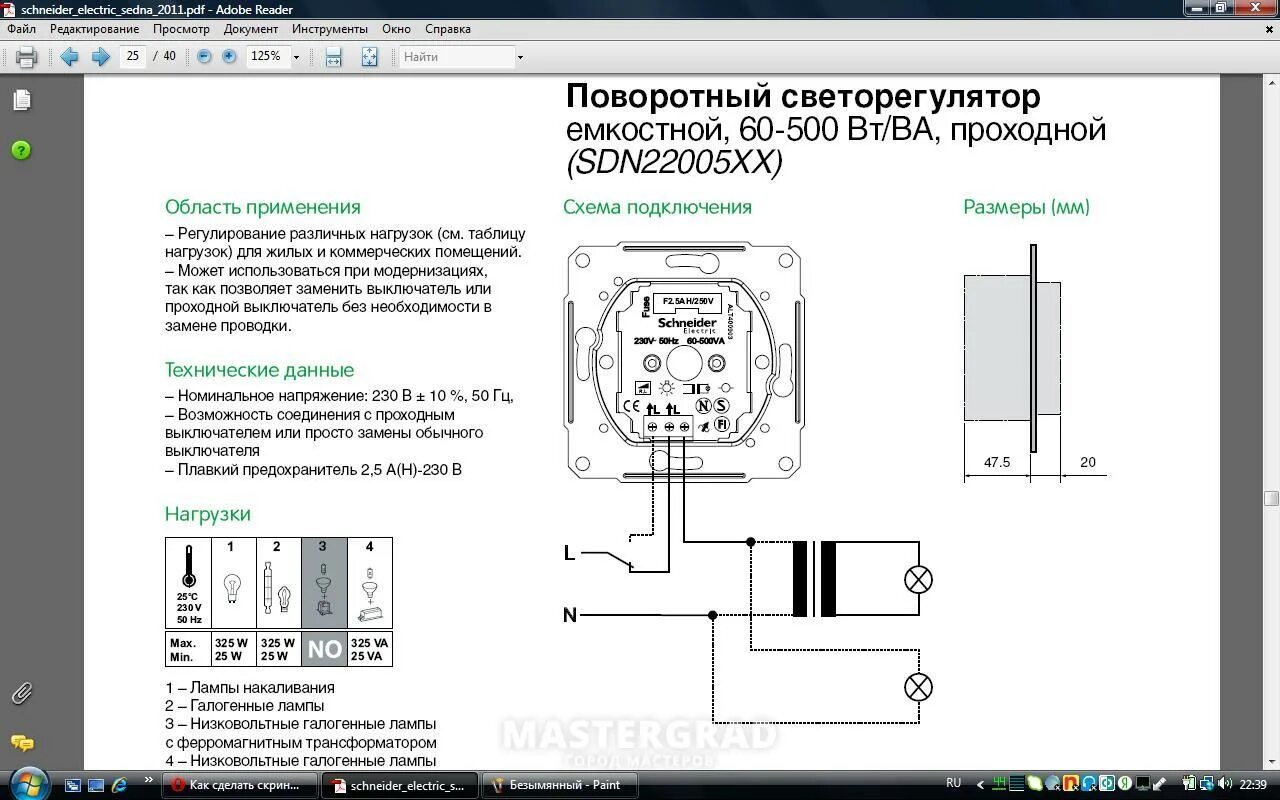The height and width of the screenshot is (800, 1280).
Task: Zoom out with the minus button
Action: tap(205, 57)
